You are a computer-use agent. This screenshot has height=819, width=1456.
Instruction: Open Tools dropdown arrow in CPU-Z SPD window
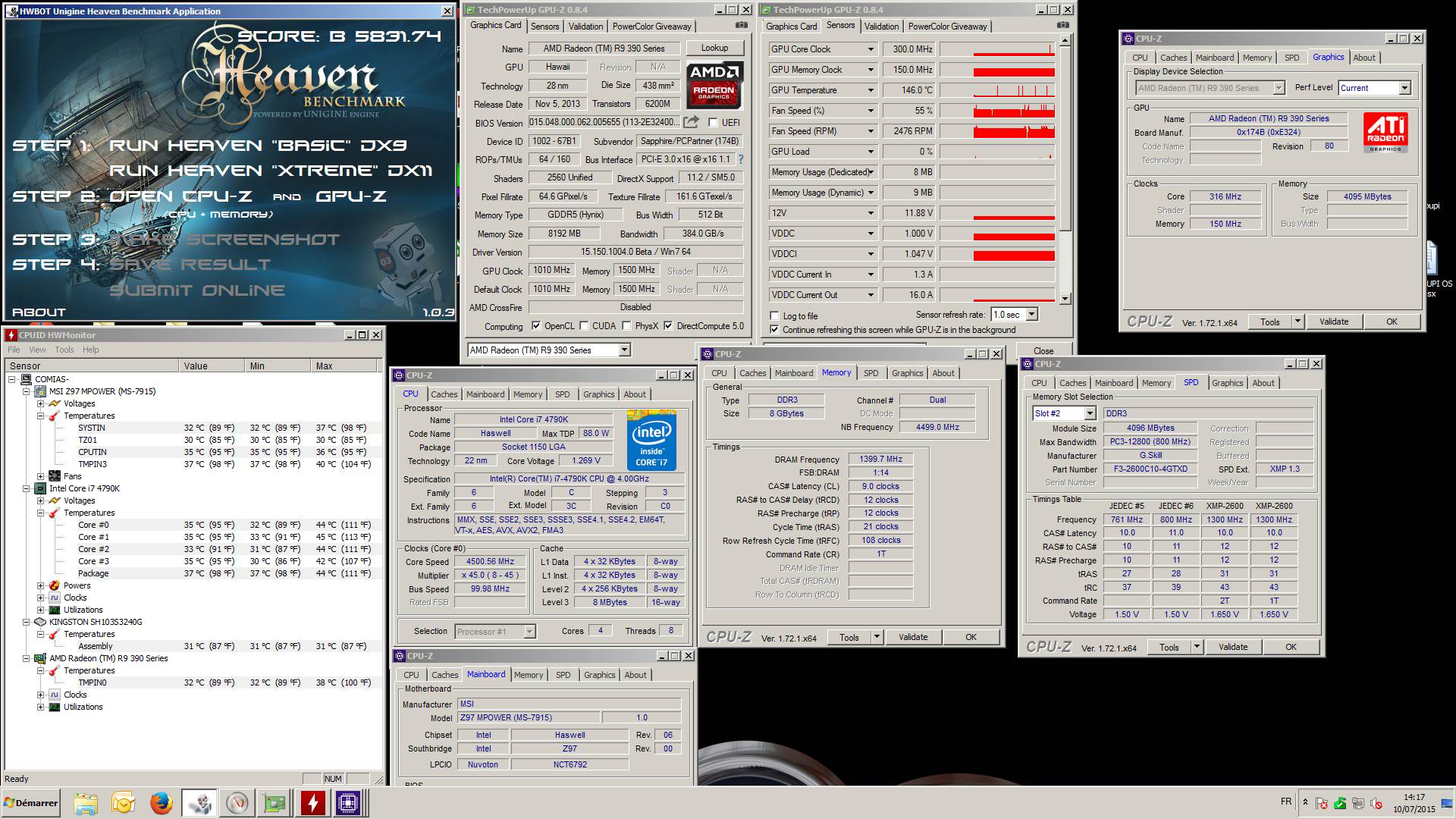tap(1197, 647)
